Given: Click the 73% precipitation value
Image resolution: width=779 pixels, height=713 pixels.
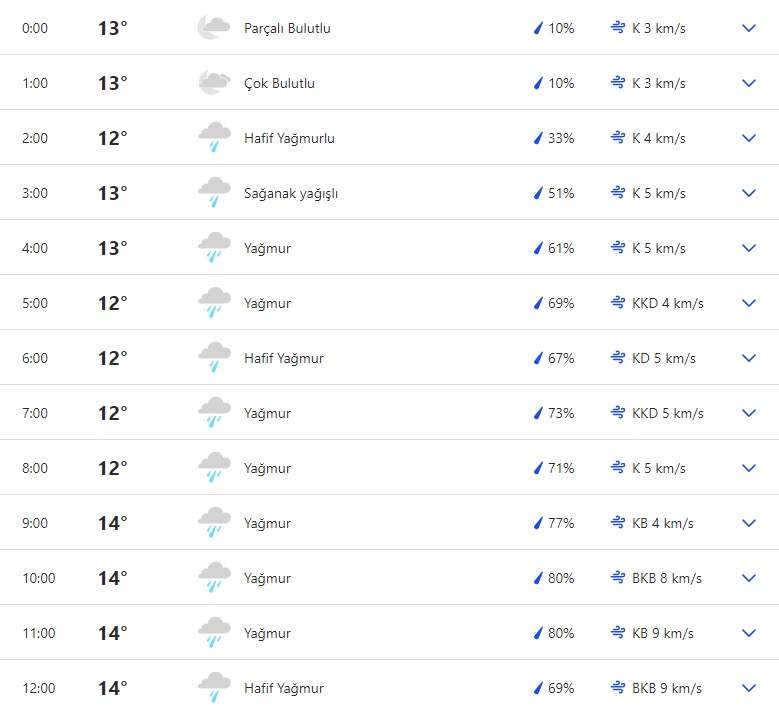Looking at the screenshot, I should tap(561, 413).
